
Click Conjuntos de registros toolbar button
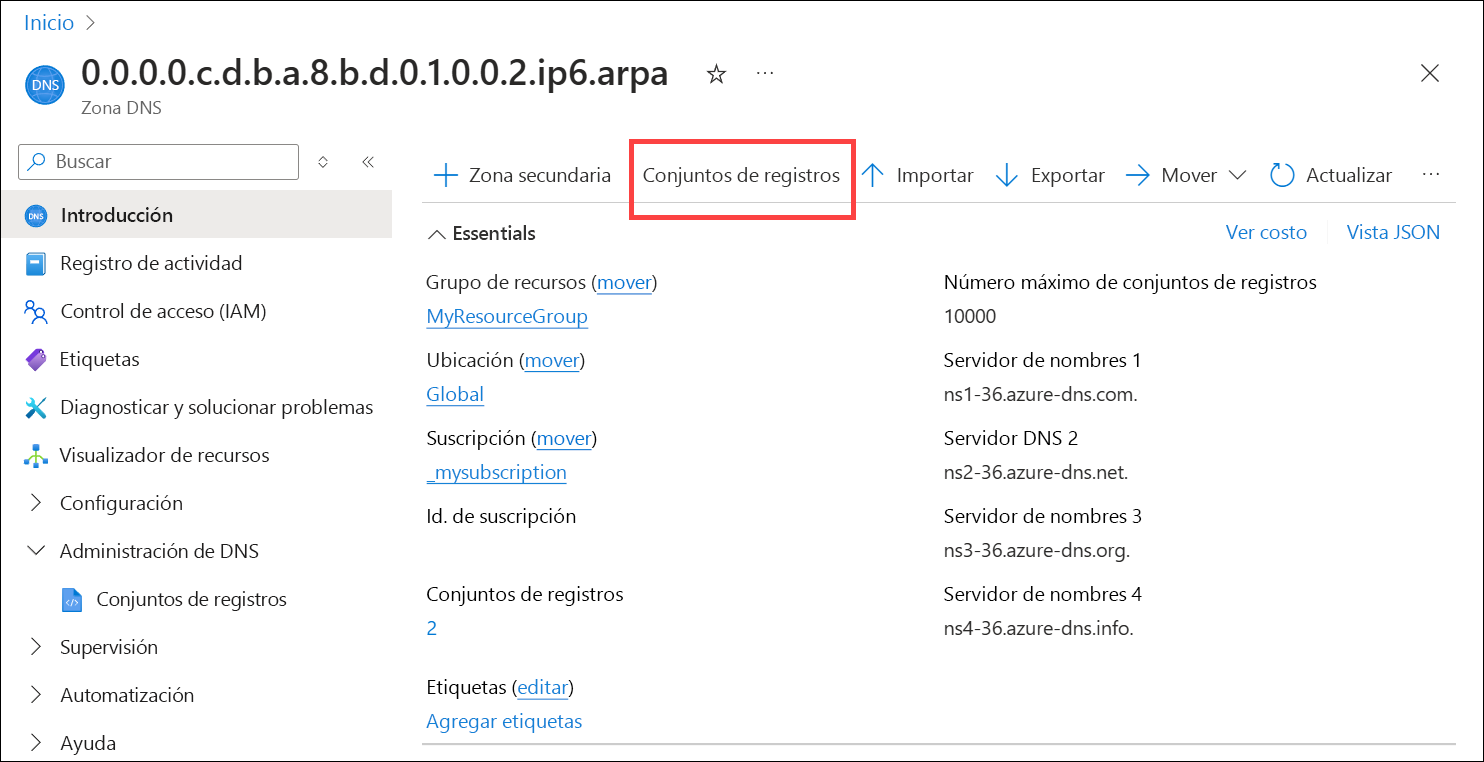(741, 175)
